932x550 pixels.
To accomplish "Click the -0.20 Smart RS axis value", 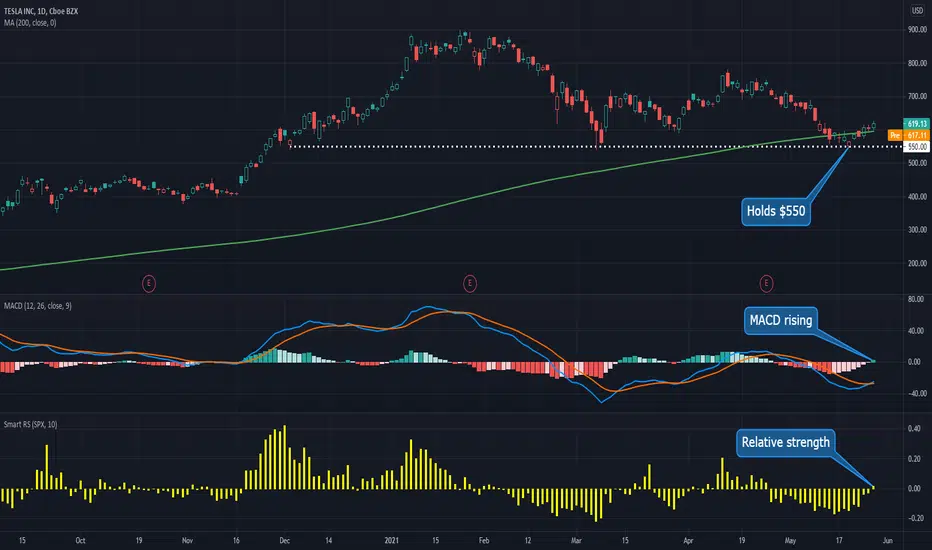I will pos(914,518).
